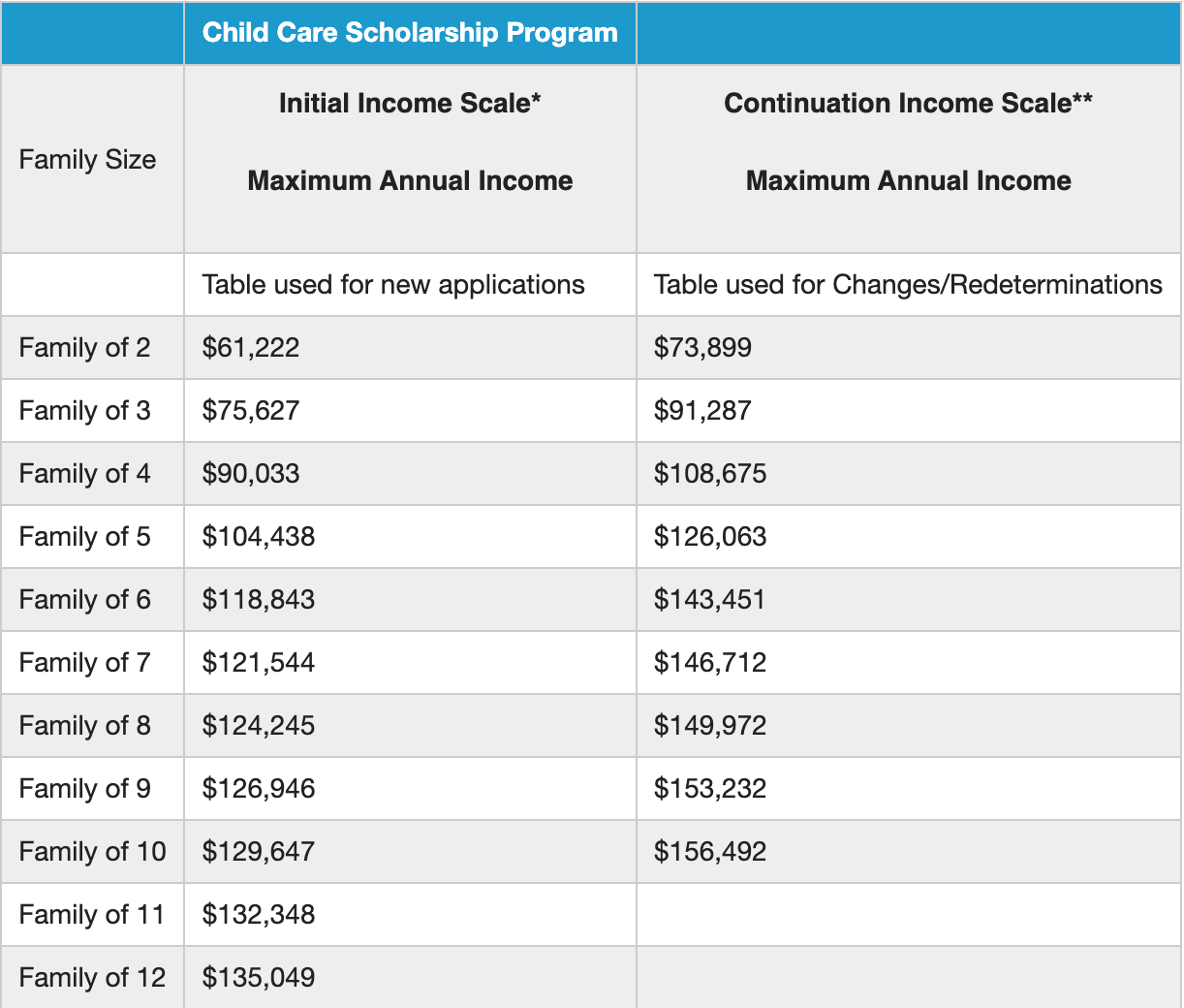
Task: Click the Family of 2 row label
Action: [85, 348]
